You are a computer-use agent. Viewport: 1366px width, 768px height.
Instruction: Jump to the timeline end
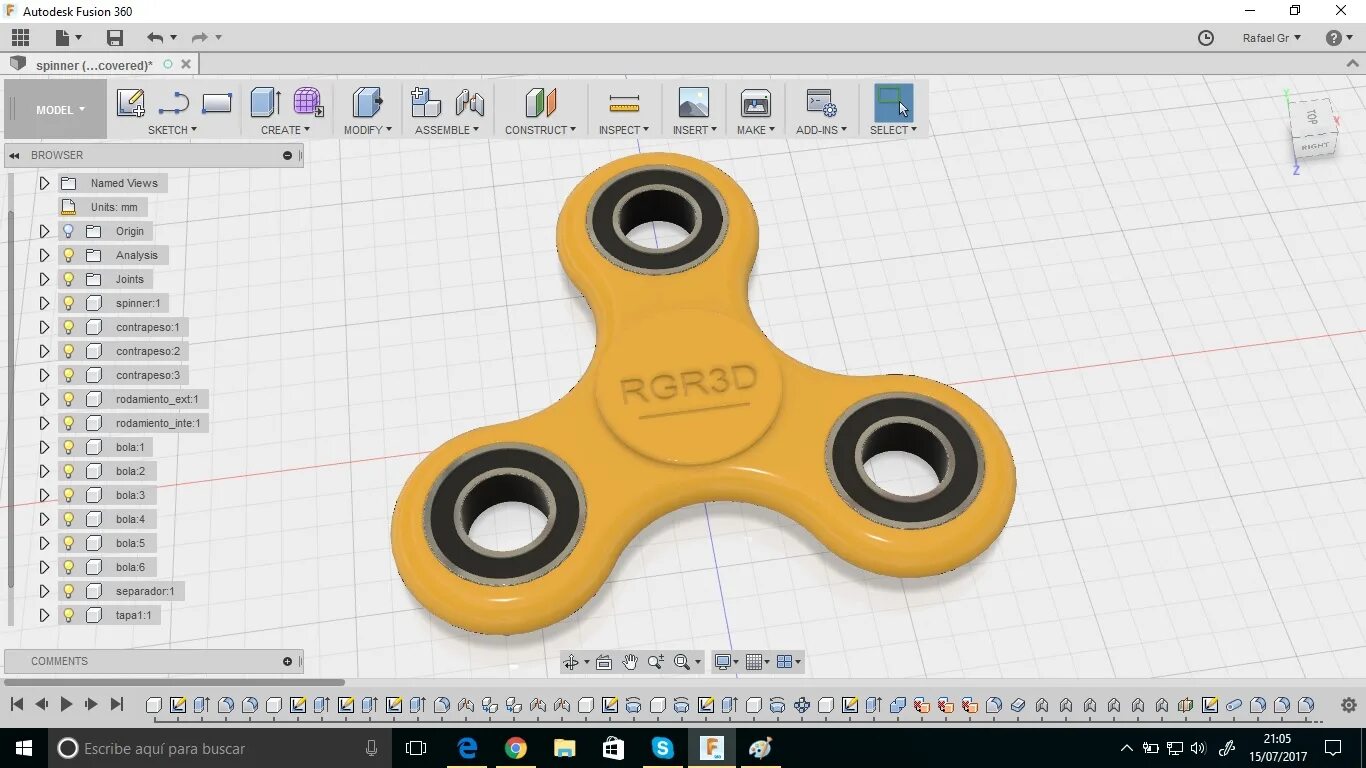[x=116, y=704]
